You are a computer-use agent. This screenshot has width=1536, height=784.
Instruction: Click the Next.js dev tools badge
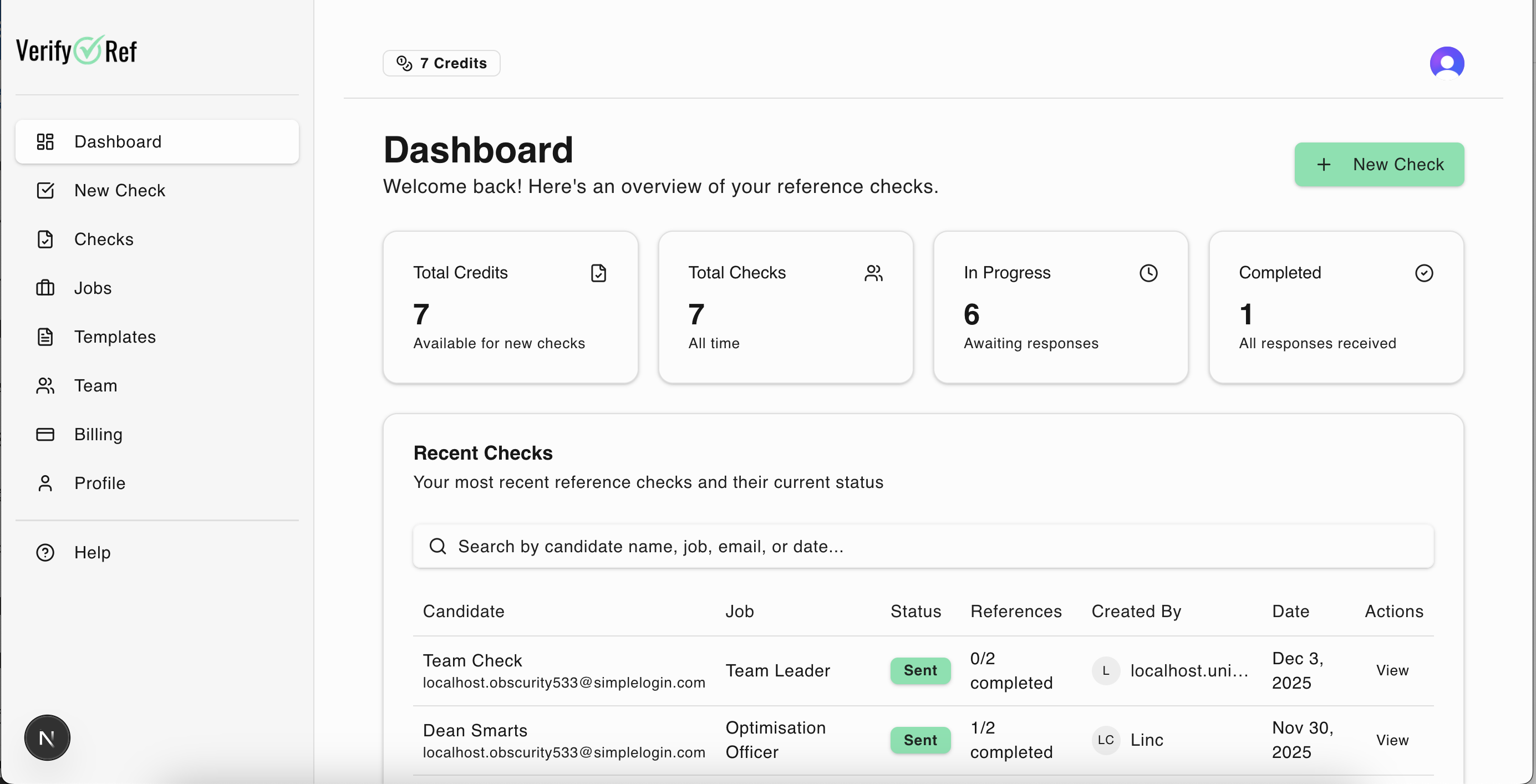pos(47,737)
